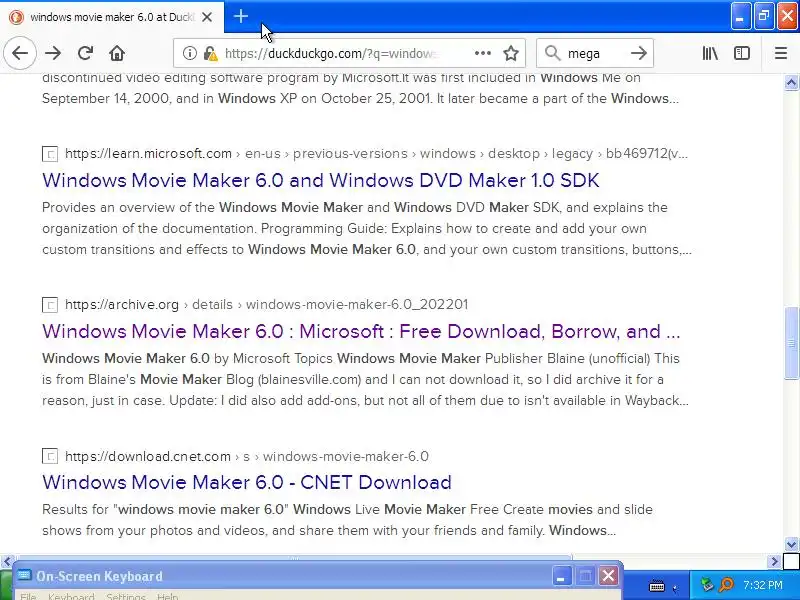
Task: Reload the current page
Action: [x=85, y=53]
